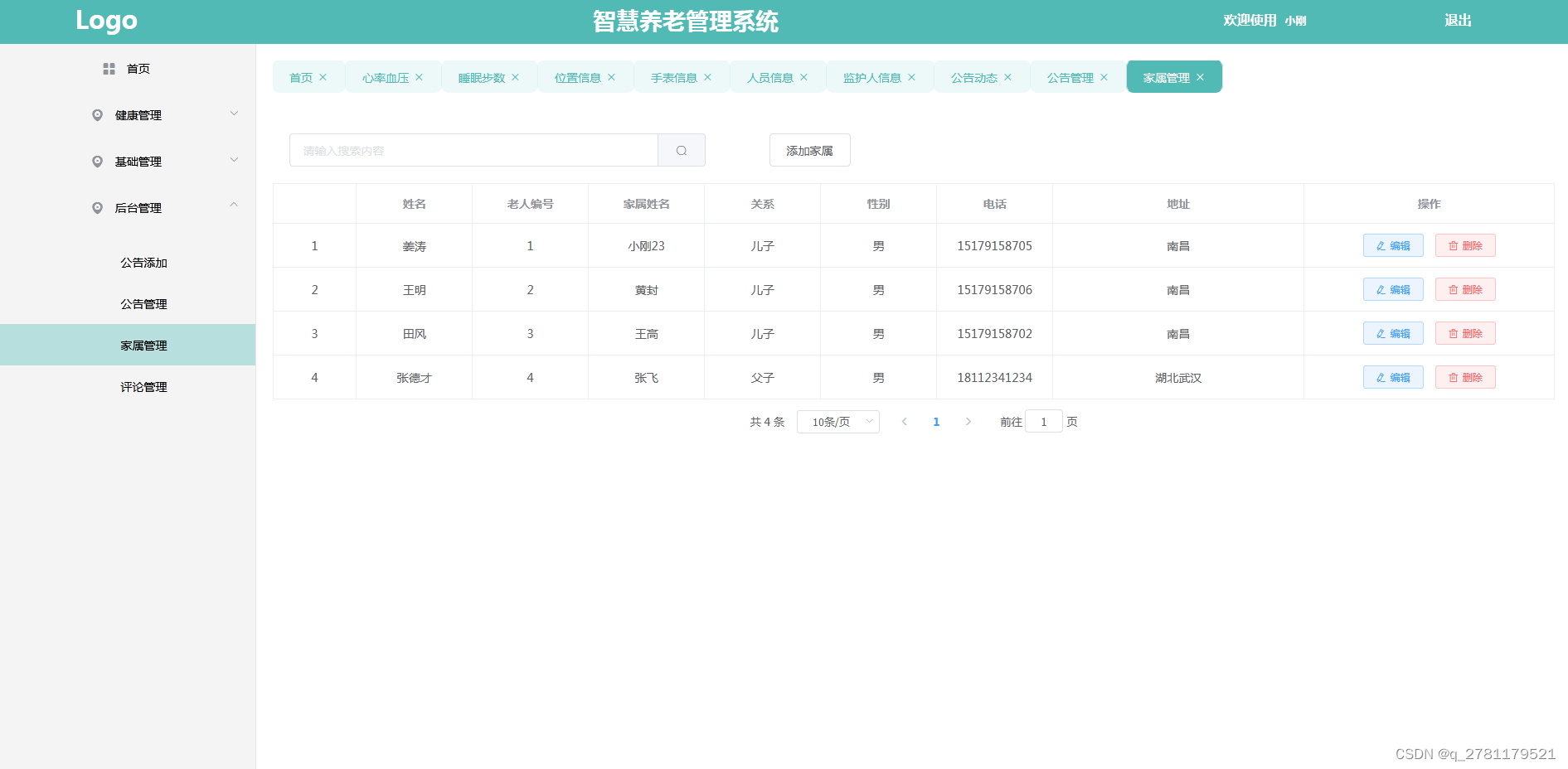Edit the row for 田风
1568x769 pixels.
[1393, 333]
